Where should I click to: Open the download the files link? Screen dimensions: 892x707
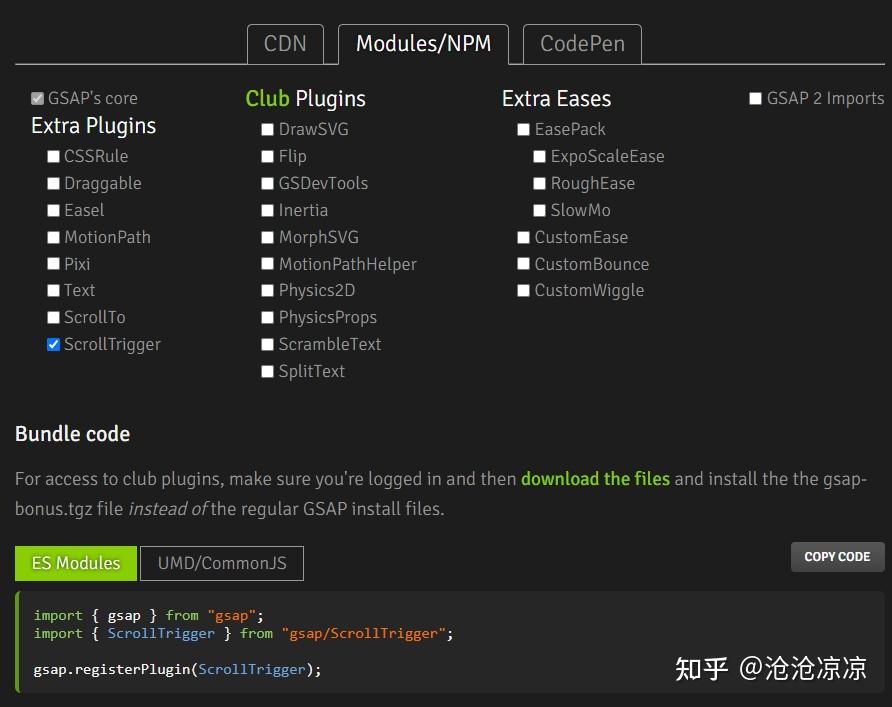595,479
